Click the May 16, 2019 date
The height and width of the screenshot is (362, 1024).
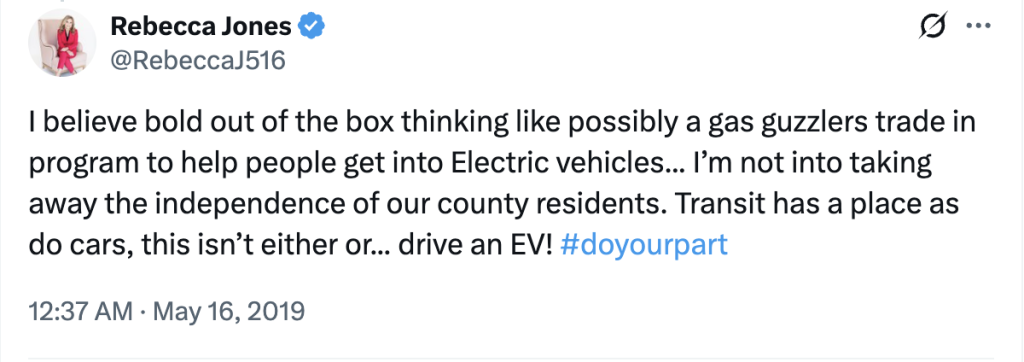[228, 311]
